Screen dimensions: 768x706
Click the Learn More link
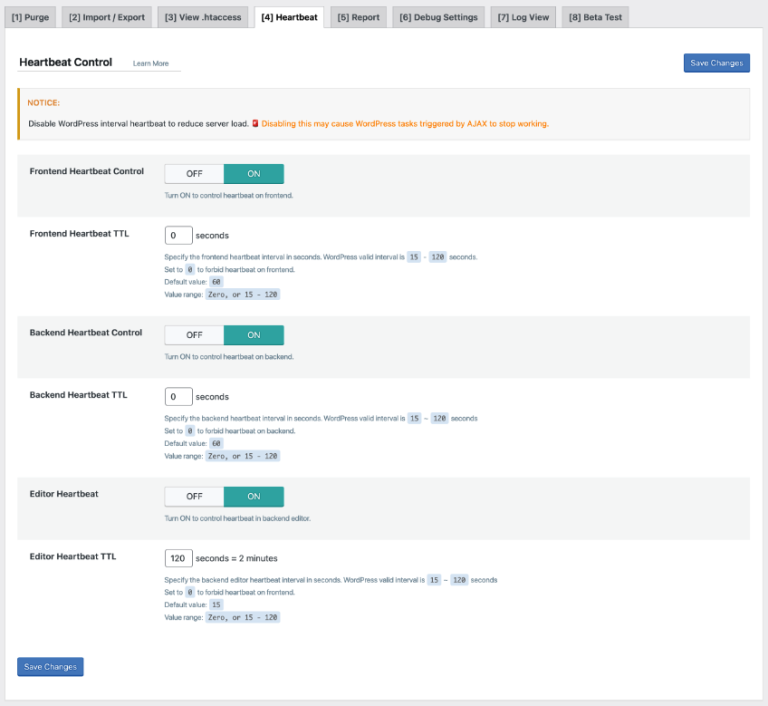coord(151,63)
